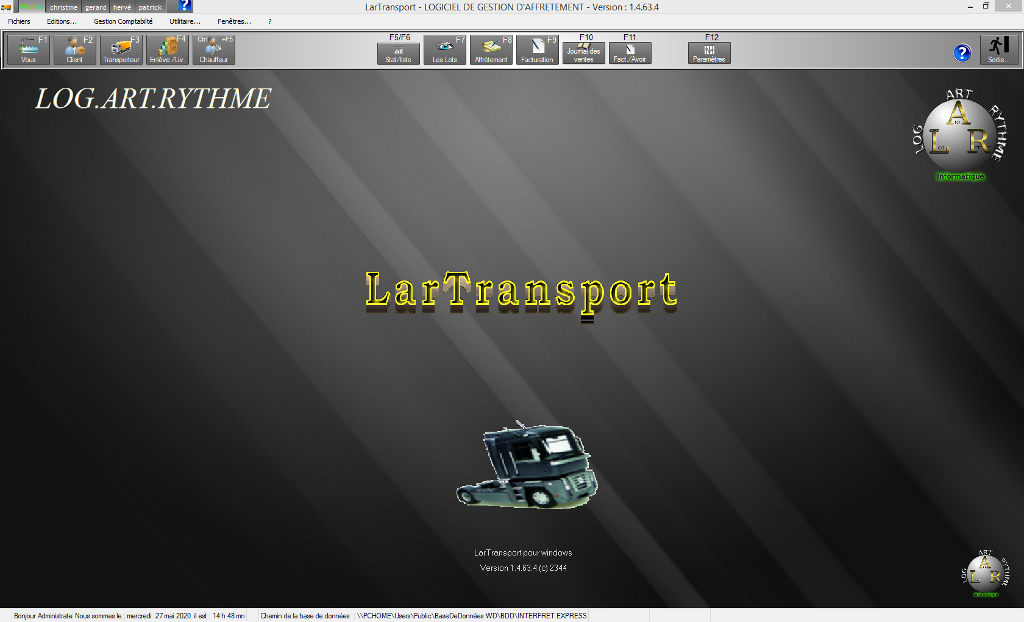The width and height of the screenshot is (1024, 622).
Task: Open the Vous company profile button
Action: pos(27,50)
